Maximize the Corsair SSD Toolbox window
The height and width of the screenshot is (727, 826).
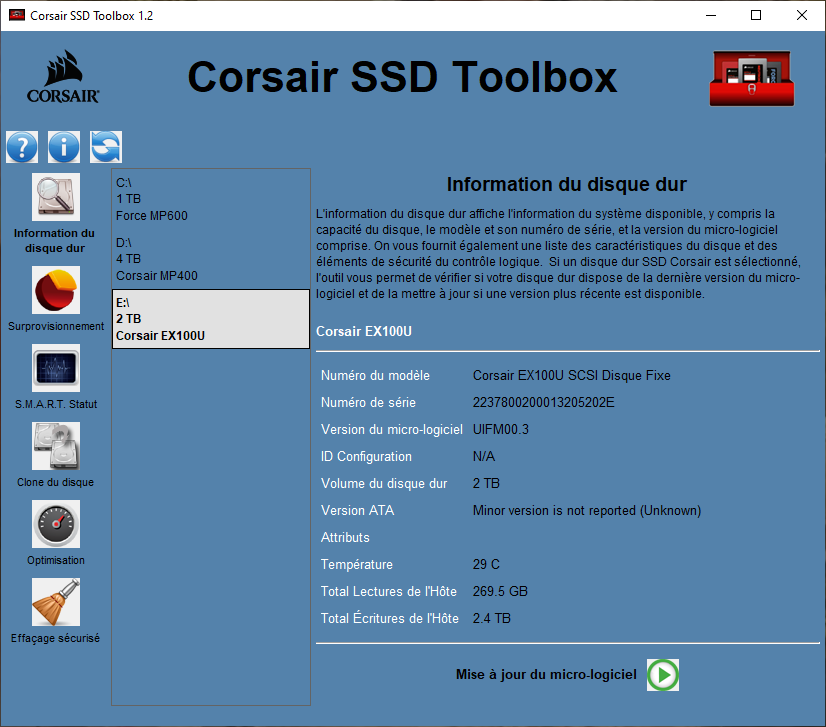click(x=756, y=15)
